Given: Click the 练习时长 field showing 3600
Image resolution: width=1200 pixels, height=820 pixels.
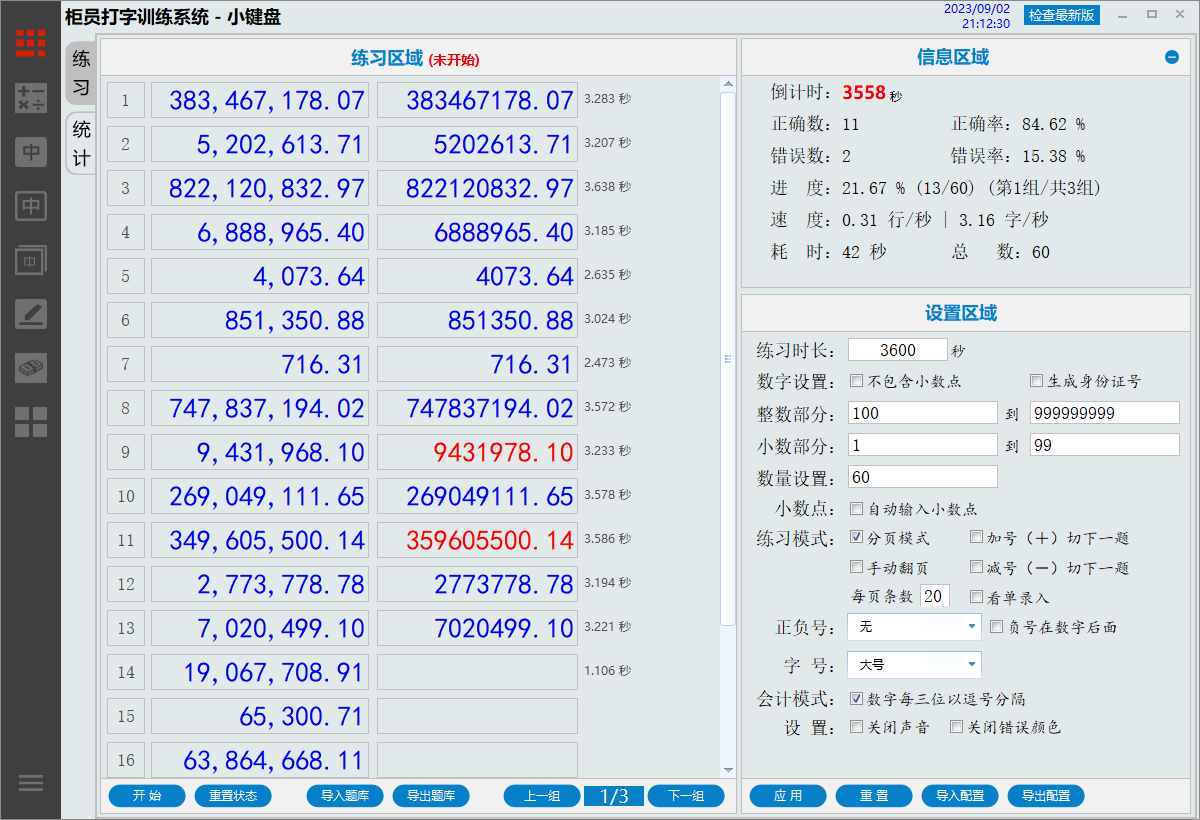Looking at the screenshot, I should pyautogui.click(x=897, y=350).
